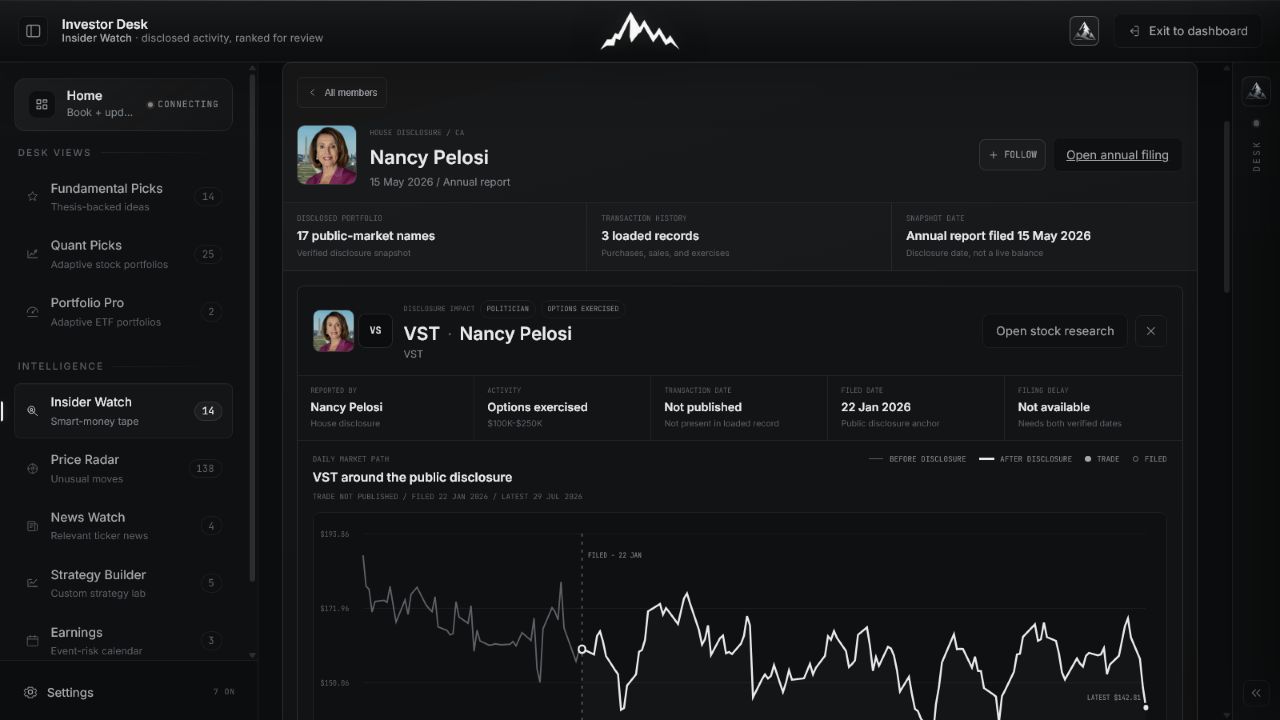Click the OPTIONS EXERCISED tag
Screen dimensions: 1280x720
coord(582,309)
